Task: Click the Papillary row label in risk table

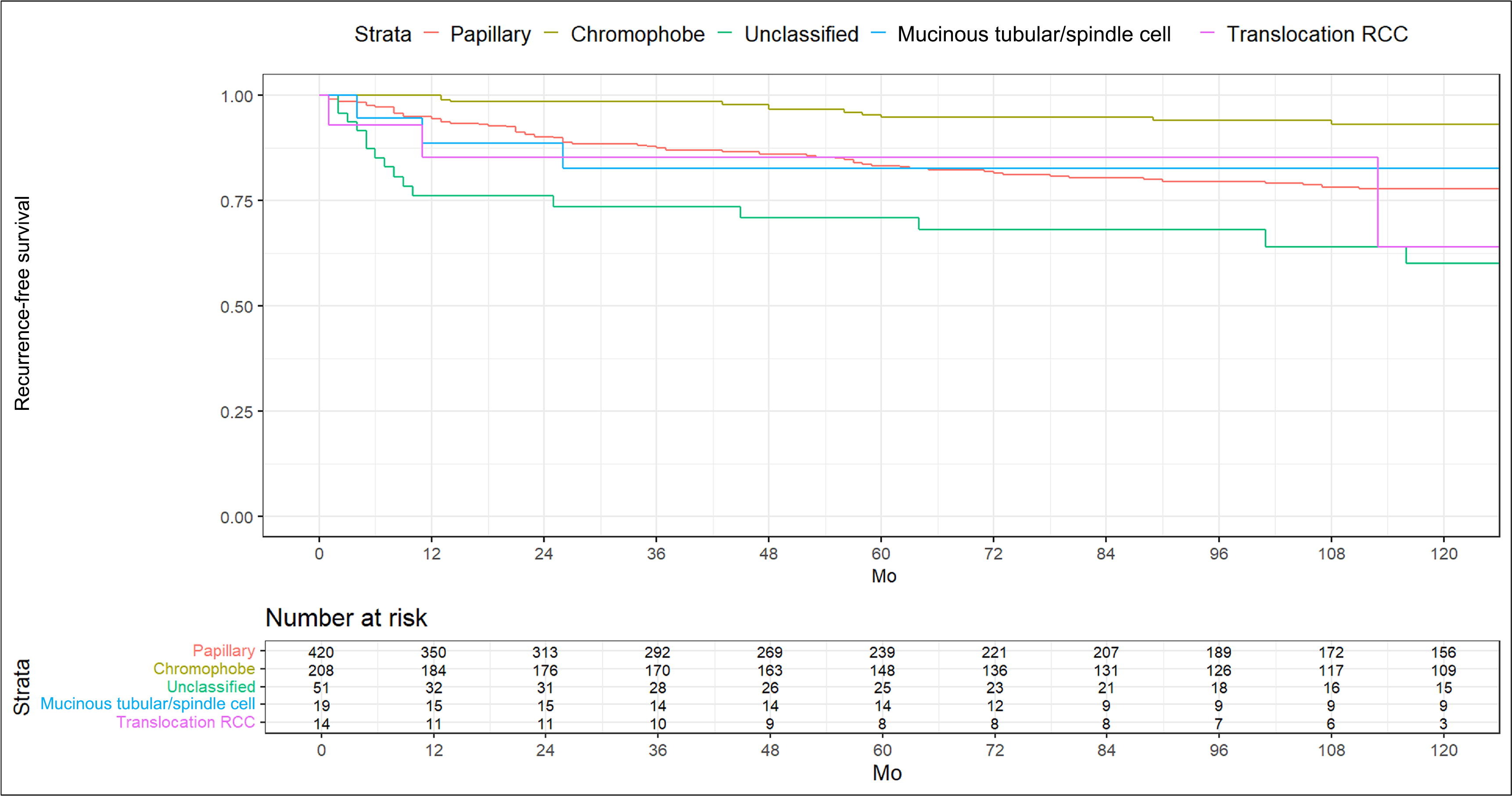Action: coord(224,650)
